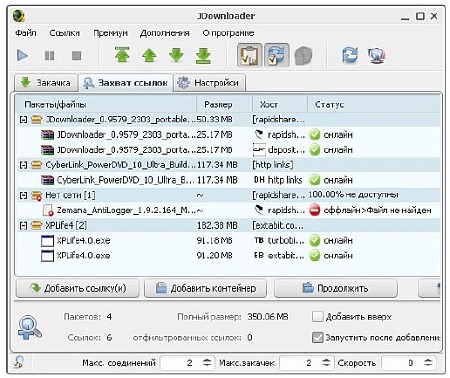
Task: Click Макс.закачек value field
Action: pos(300,363)
